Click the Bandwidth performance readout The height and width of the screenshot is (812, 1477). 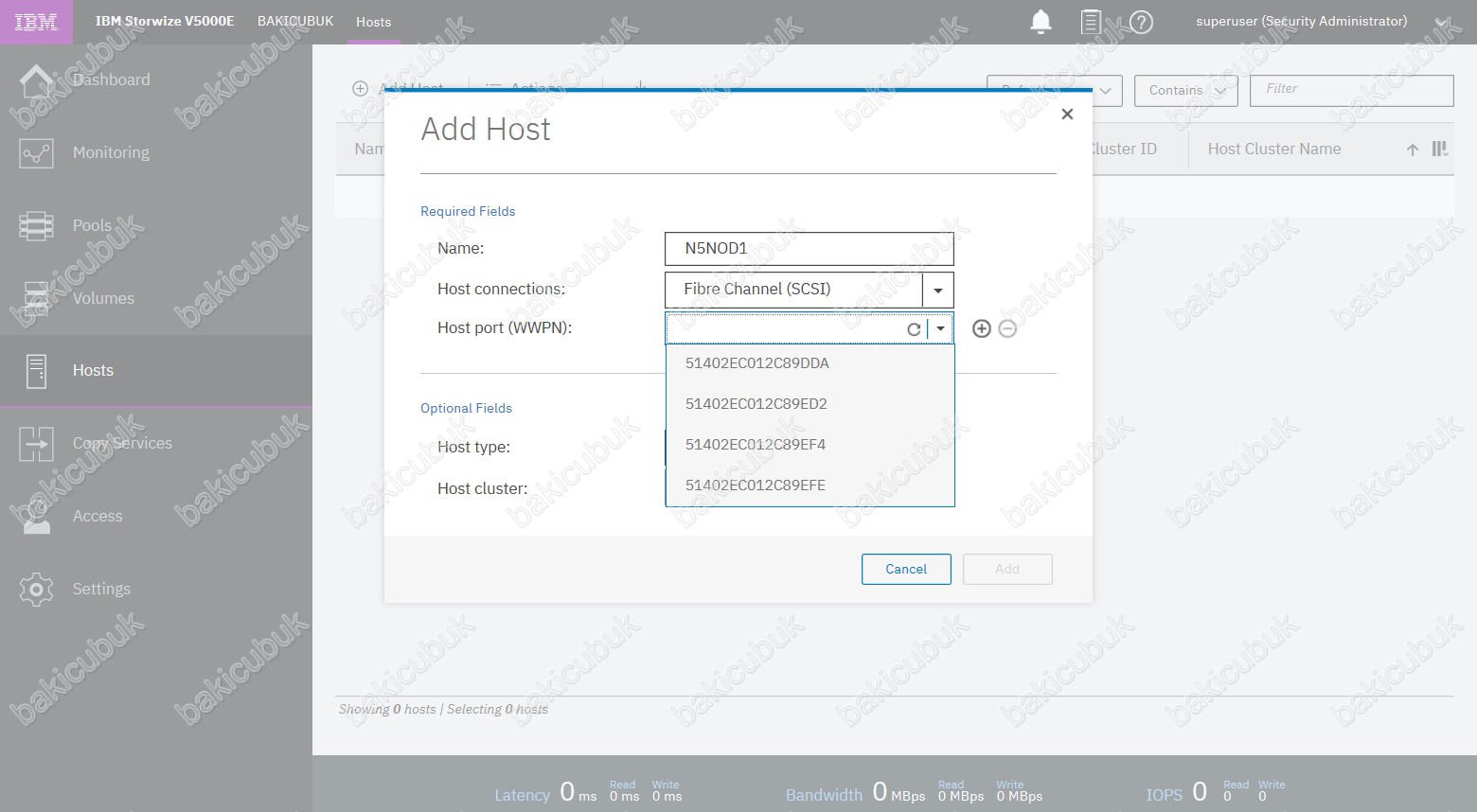pos(914,792)
